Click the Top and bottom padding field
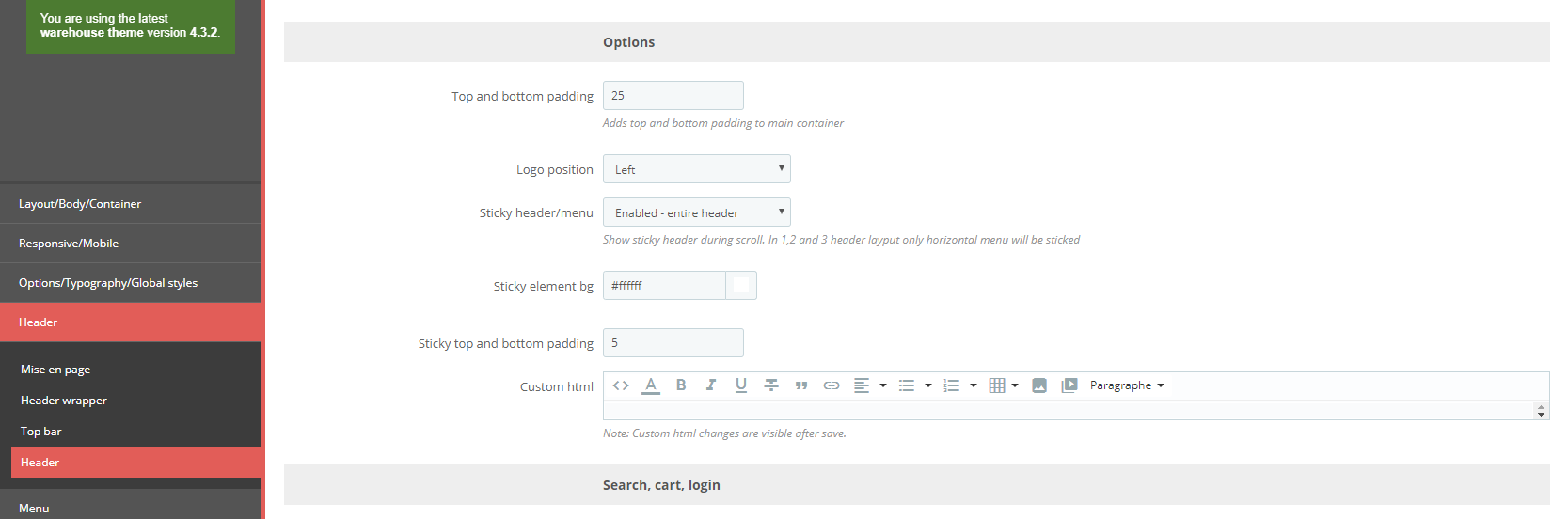 pos(673,96)
